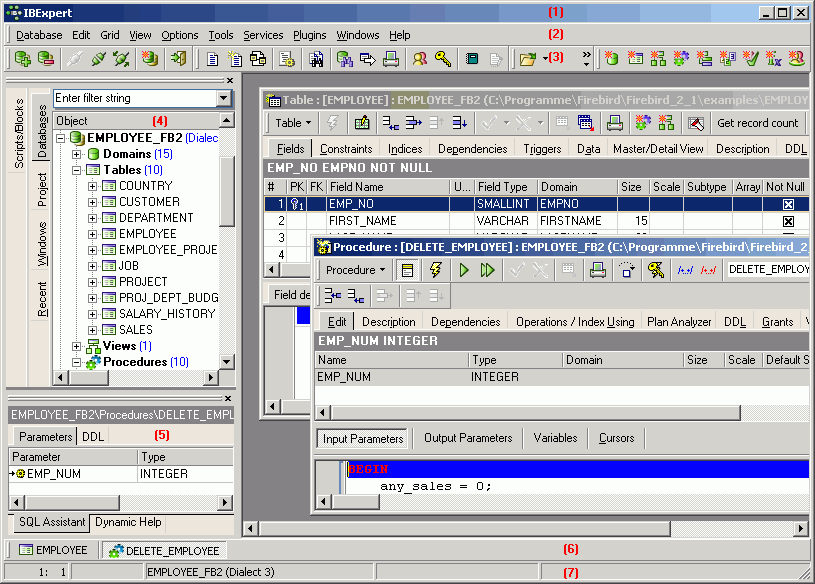815x584 pixels.
Task: Select the SALARY_HISTORY table in tree
Action: click(166, 314)
